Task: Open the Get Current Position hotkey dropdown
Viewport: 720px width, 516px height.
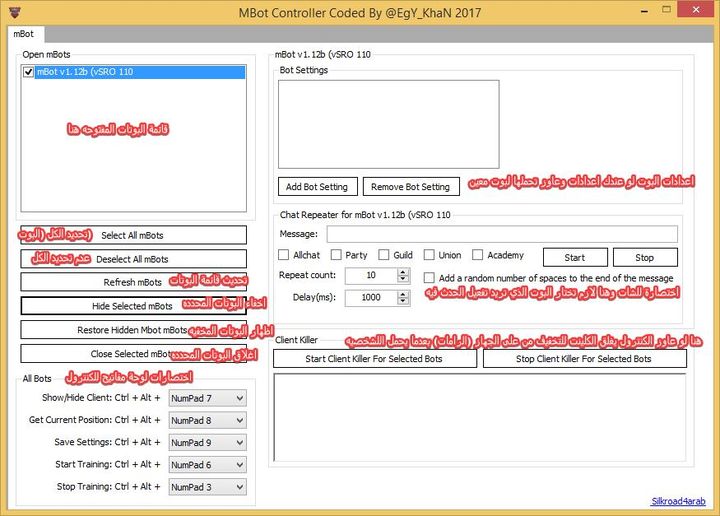Action: click(x=208, y=420)
